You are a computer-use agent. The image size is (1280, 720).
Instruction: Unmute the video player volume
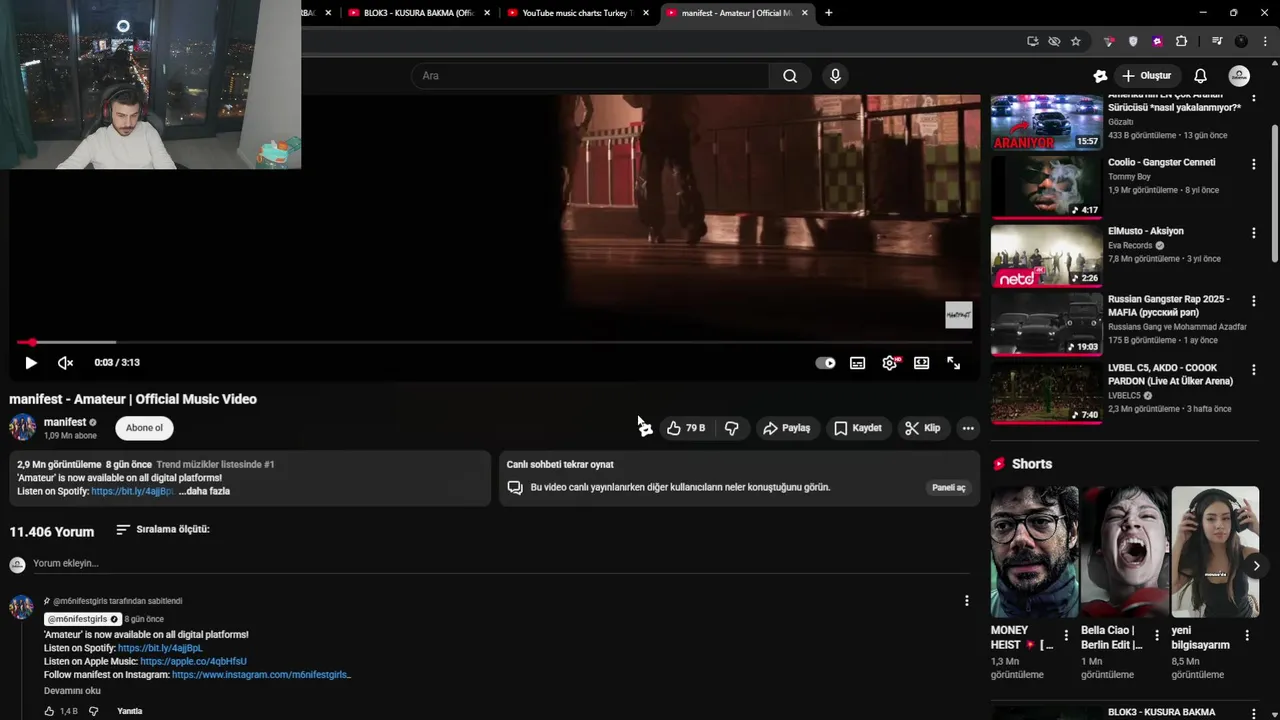point(65,363)
